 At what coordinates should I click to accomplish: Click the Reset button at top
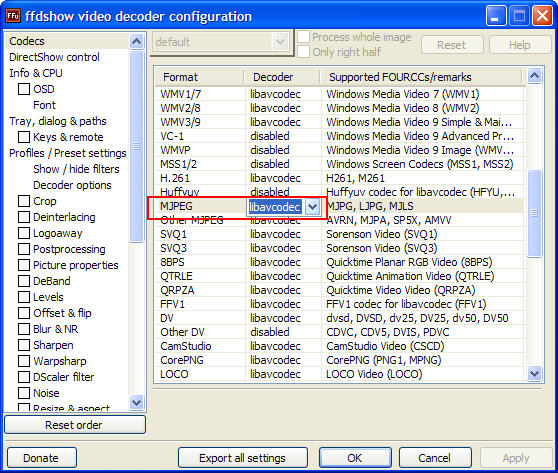(452, 45)
